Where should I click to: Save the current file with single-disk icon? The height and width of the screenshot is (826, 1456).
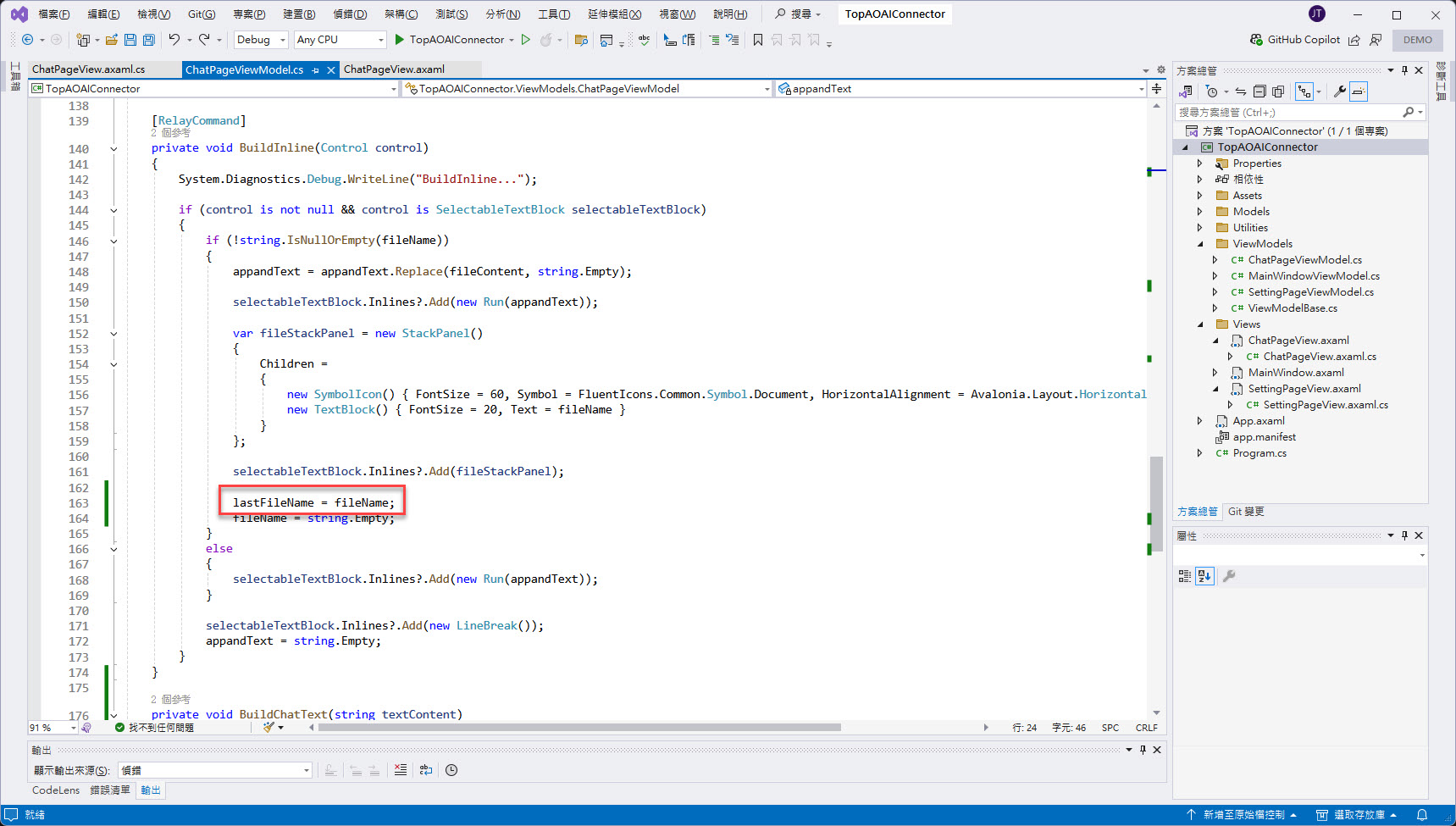[x=130, y=40]
